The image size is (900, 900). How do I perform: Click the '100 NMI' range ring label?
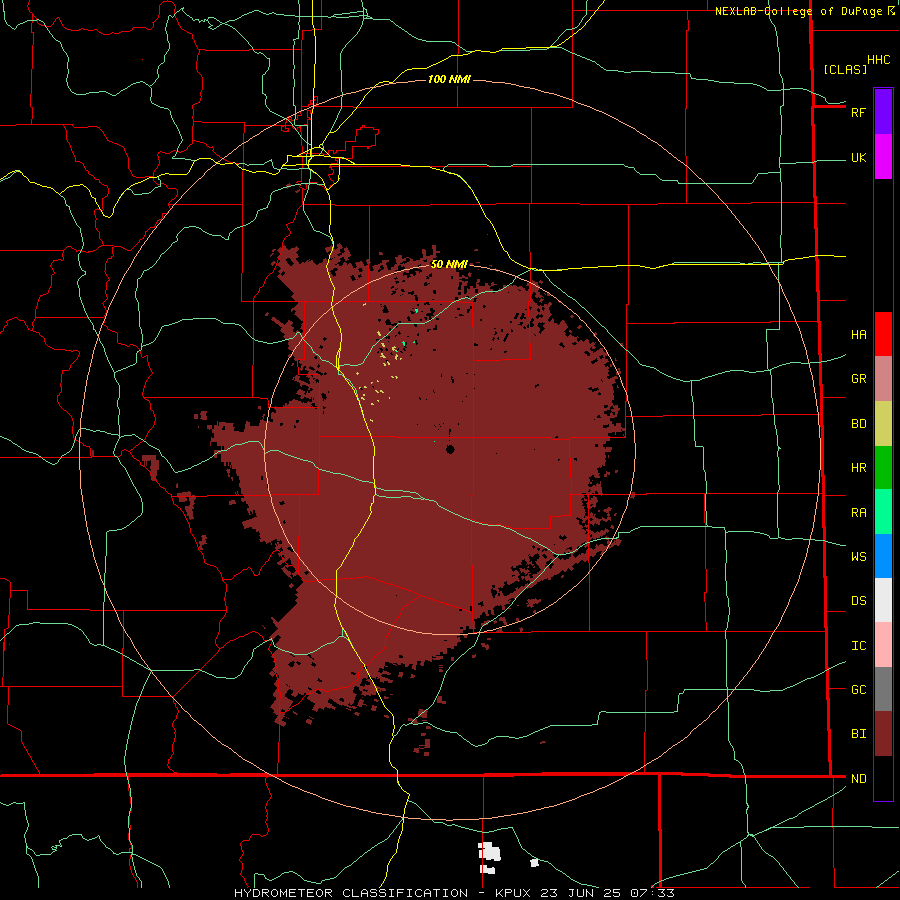pyautogui.click(x=449, y=79)
